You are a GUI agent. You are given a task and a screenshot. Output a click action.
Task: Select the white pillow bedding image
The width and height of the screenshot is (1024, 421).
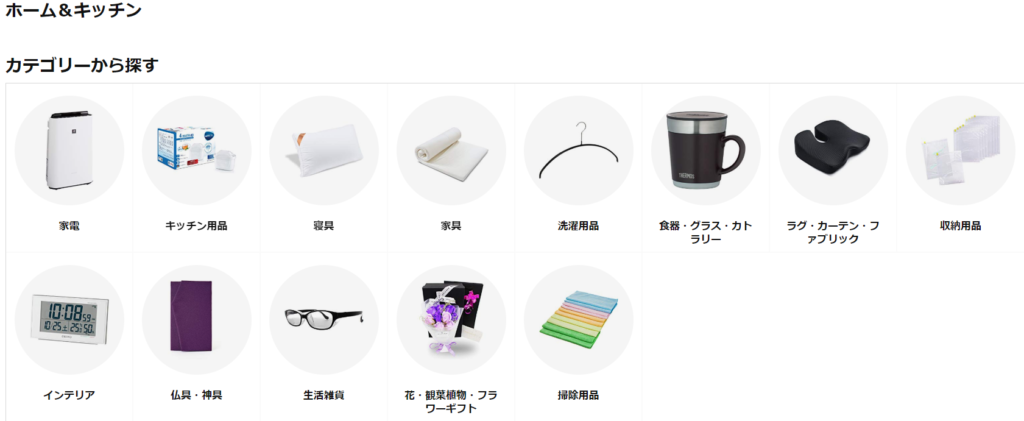tap(324, 150)
